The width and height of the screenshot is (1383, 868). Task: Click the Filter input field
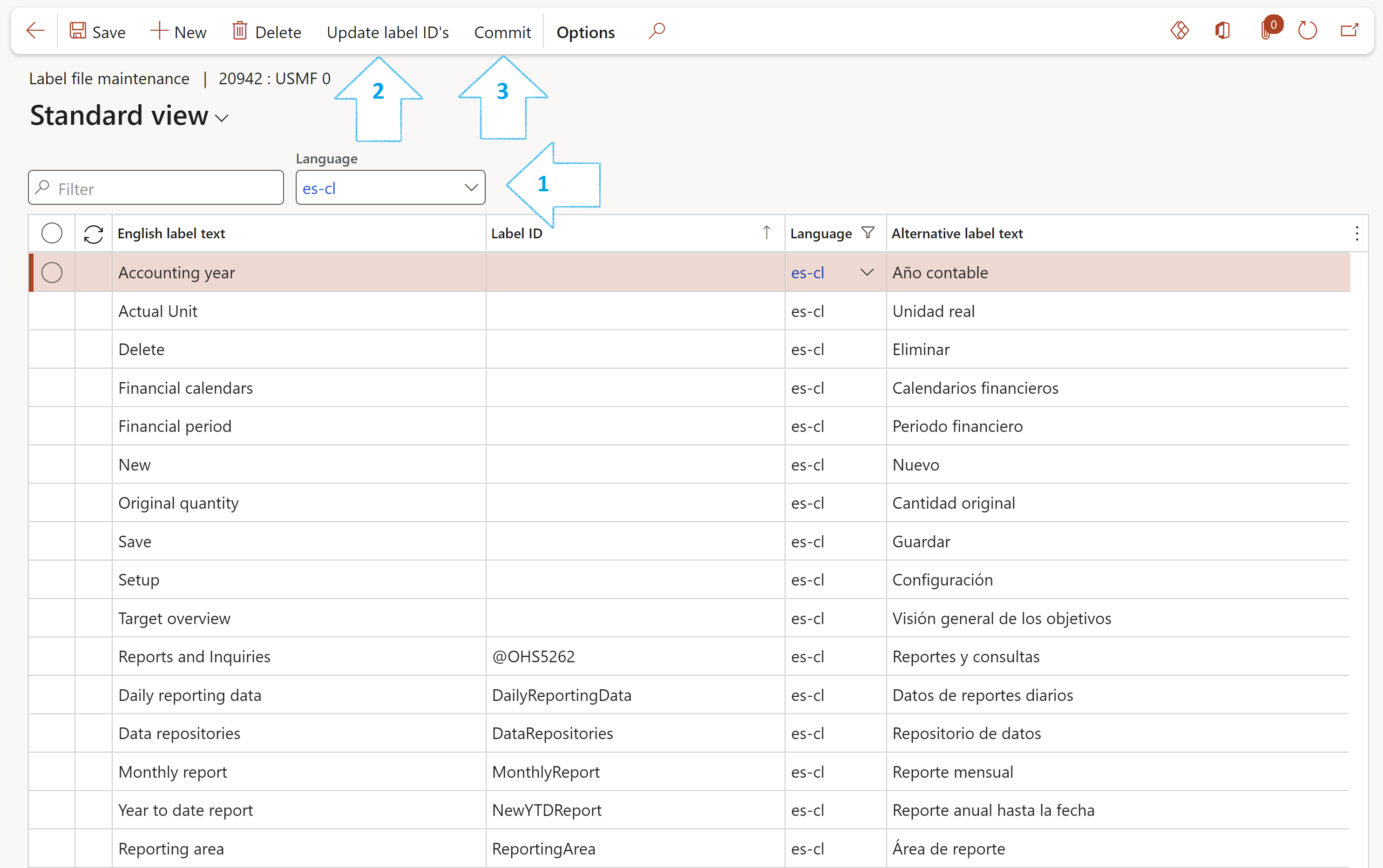pos(155,188)
